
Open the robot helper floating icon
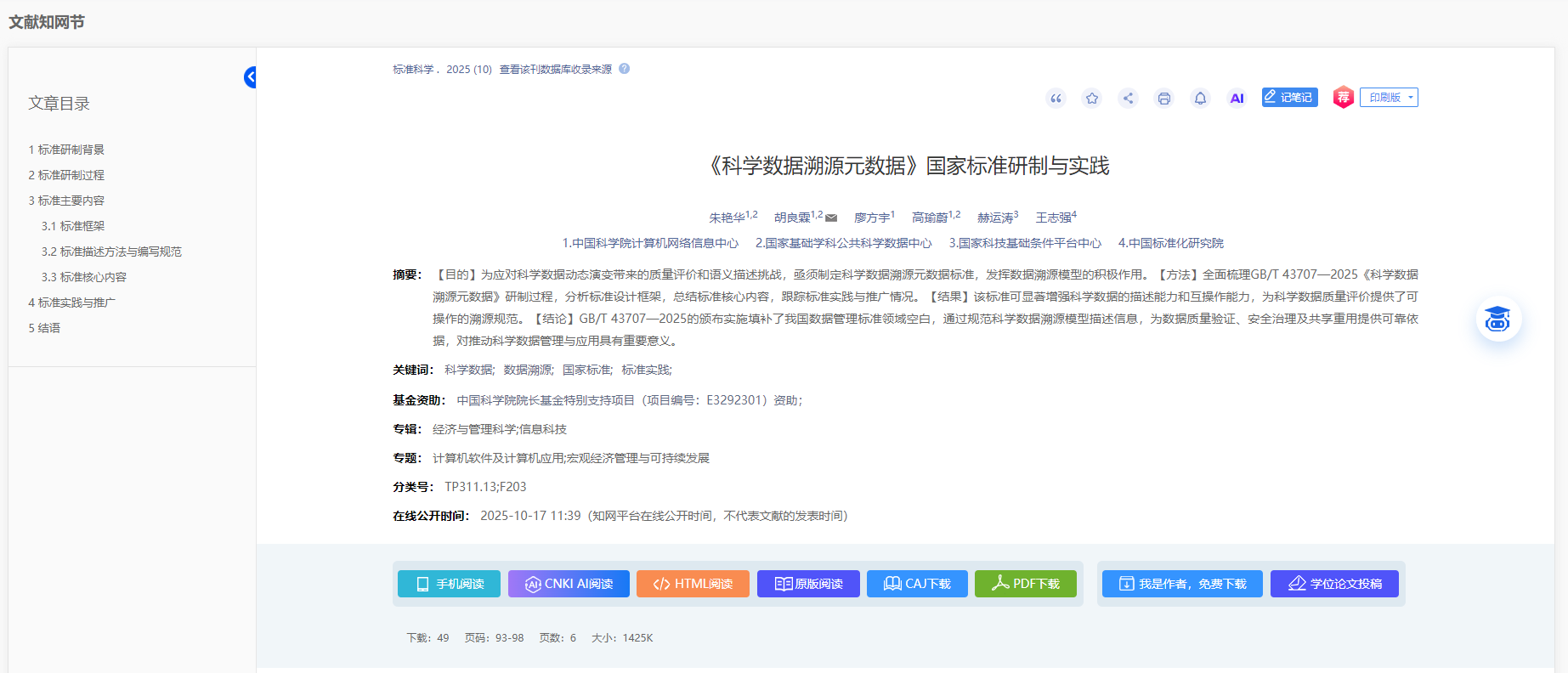(x=1497, y=320)
